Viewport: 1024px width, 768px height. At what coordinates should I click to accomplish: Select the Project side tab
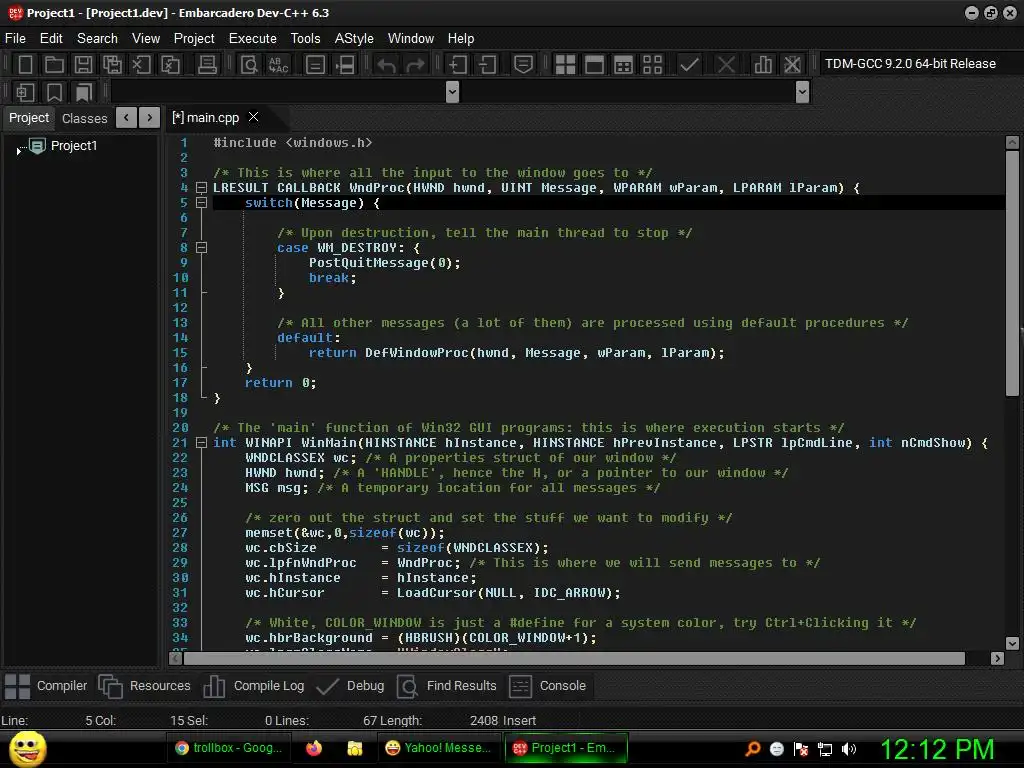point(29,118)
